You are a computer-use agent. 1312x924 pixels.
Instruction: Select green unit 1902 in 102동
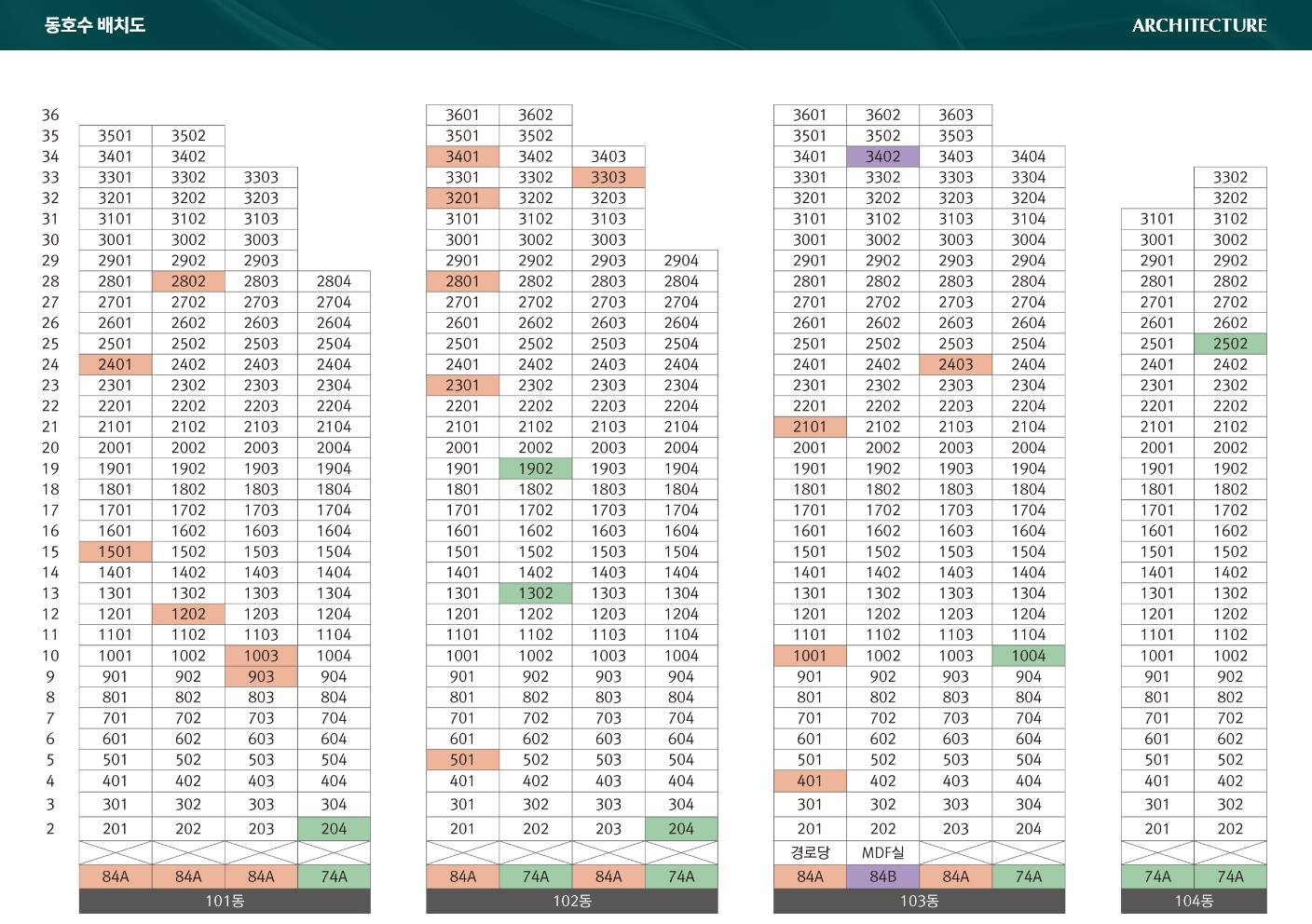coord(536,469)
